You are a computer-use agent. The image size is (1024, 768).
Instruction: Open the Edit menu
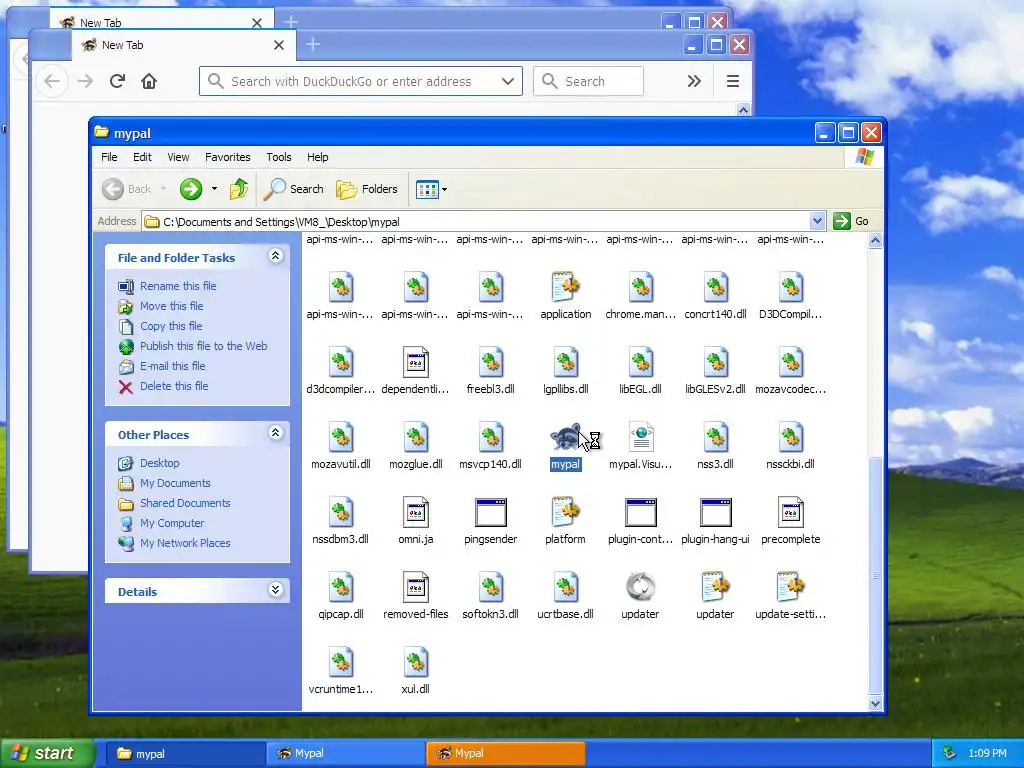pyautogui.click(x=142, y=157)
